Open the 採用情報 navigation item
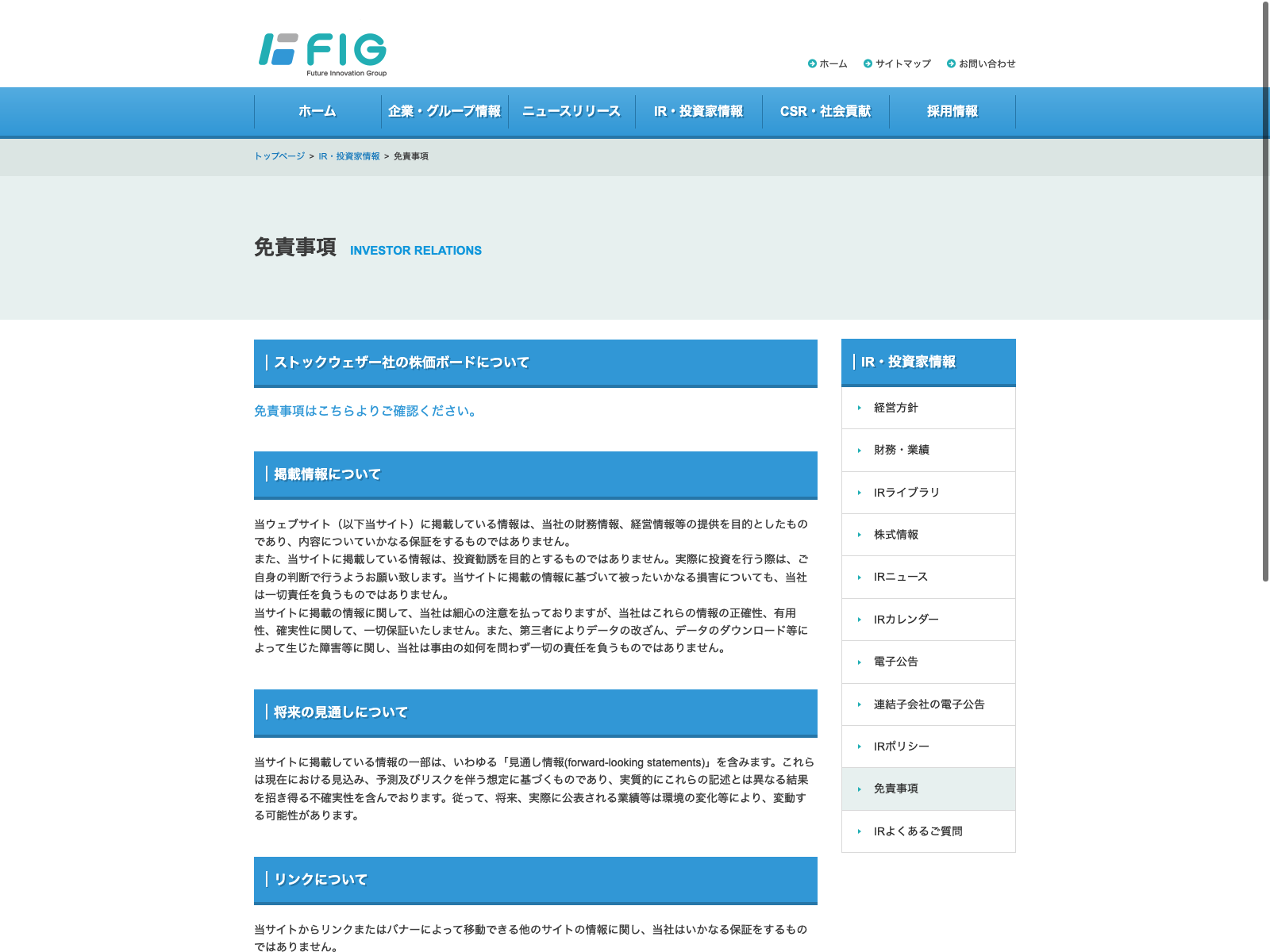 [952, 112]
